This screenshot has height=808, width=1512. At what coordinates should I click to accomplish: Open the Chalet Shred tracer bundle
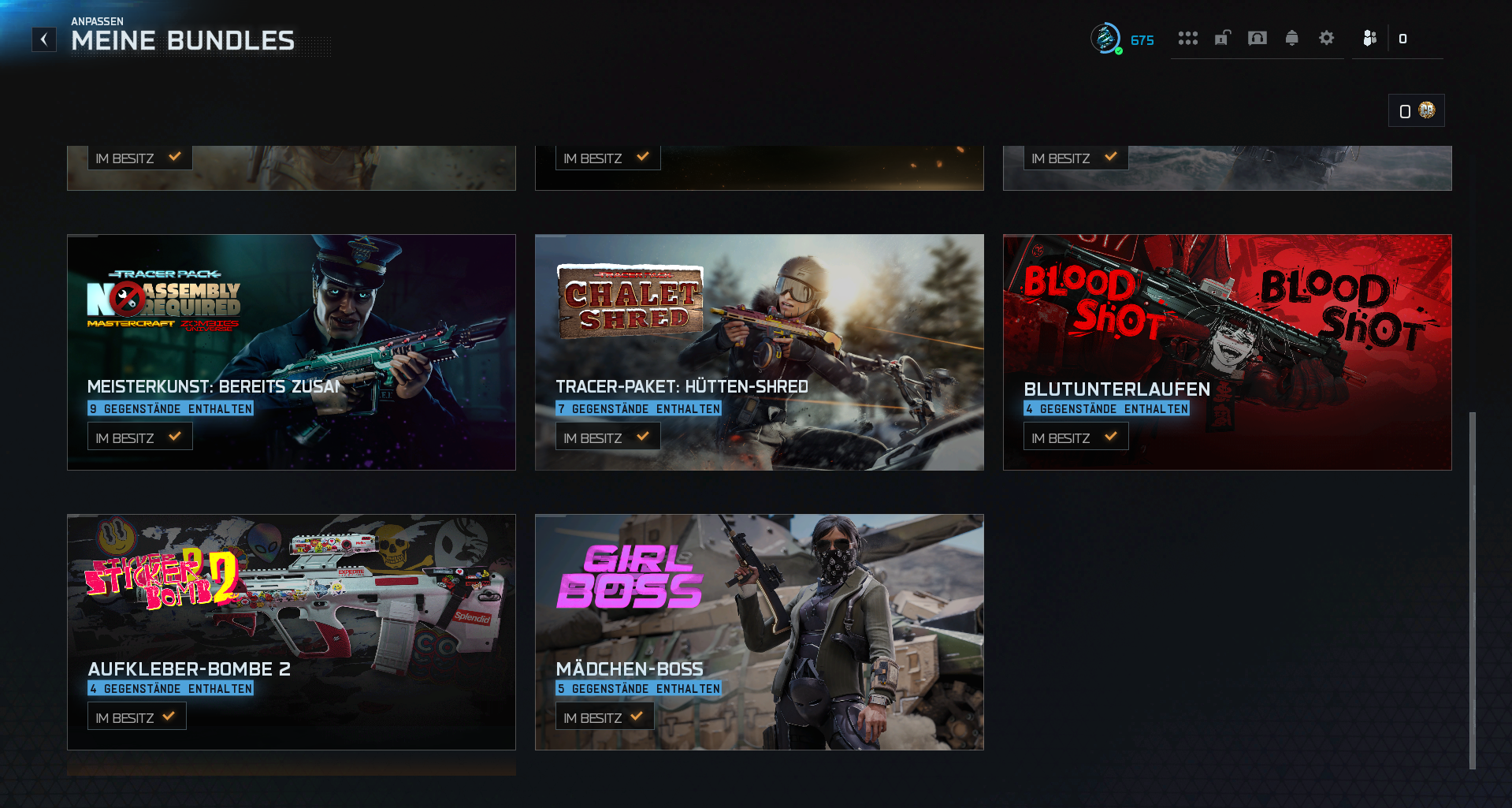click(x=760, y=352)
